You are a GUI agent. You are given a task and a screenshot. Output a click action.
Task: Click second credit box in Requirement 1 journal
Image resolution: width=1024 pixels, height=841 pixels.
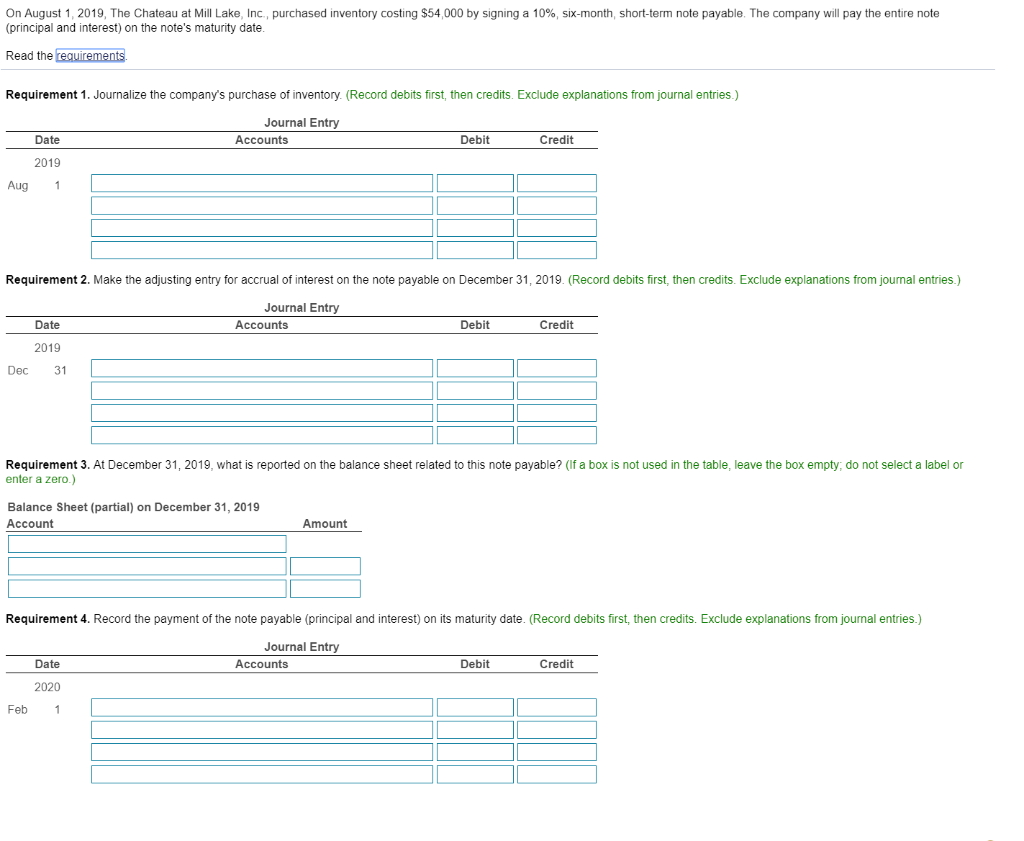point(557,206)
